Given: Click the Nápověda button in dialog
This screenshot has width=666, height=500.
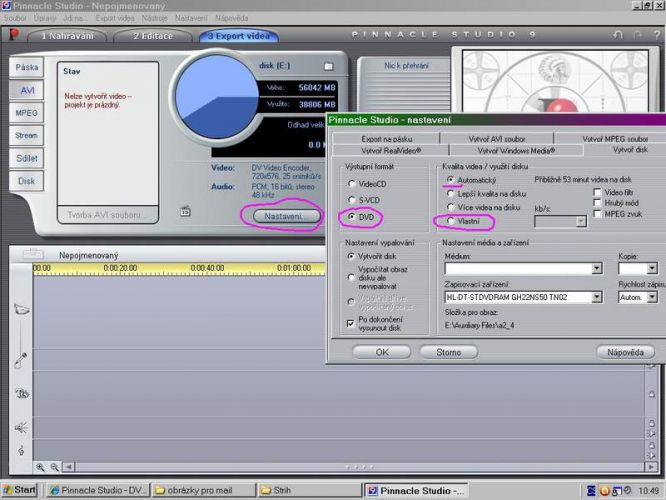Looking at the screenshot, I should [625, 352].
